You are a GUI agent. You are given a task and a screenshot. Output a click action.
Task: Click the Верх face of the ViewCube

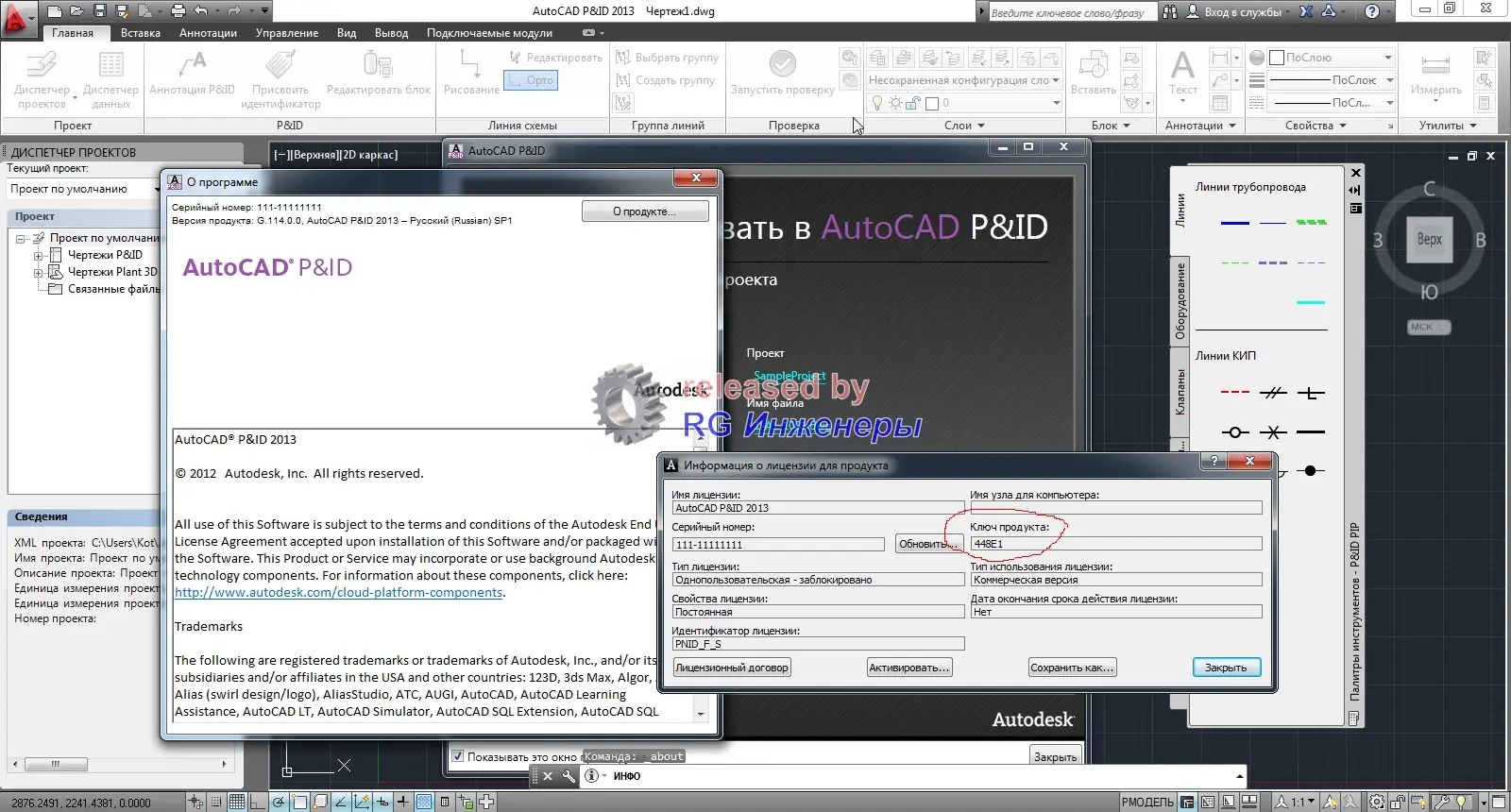(x=1429, y=239)
